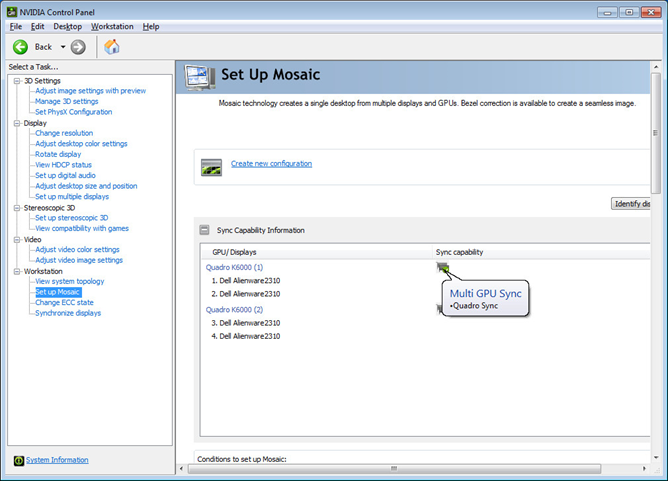
Task: Open the Back history dropdown arrow
Action: 62,47
